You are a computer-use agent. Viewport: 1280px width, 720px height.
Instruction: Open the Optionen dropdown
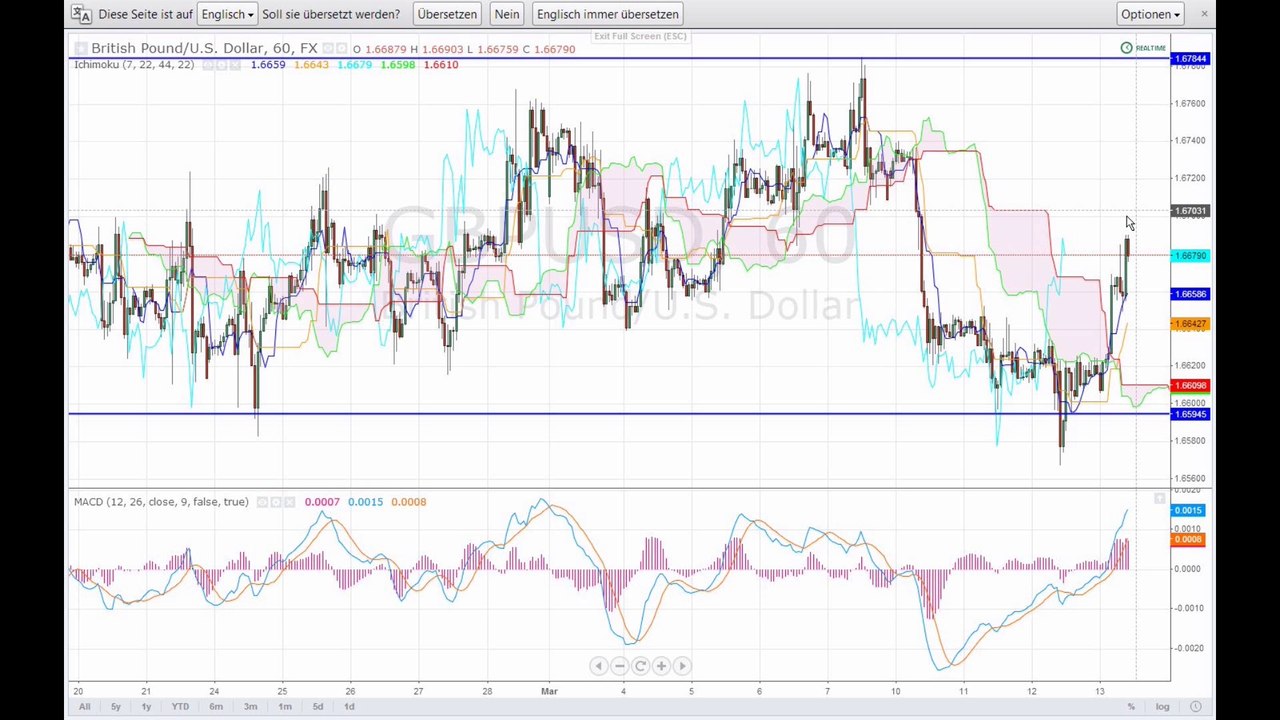click(1151, 14)
